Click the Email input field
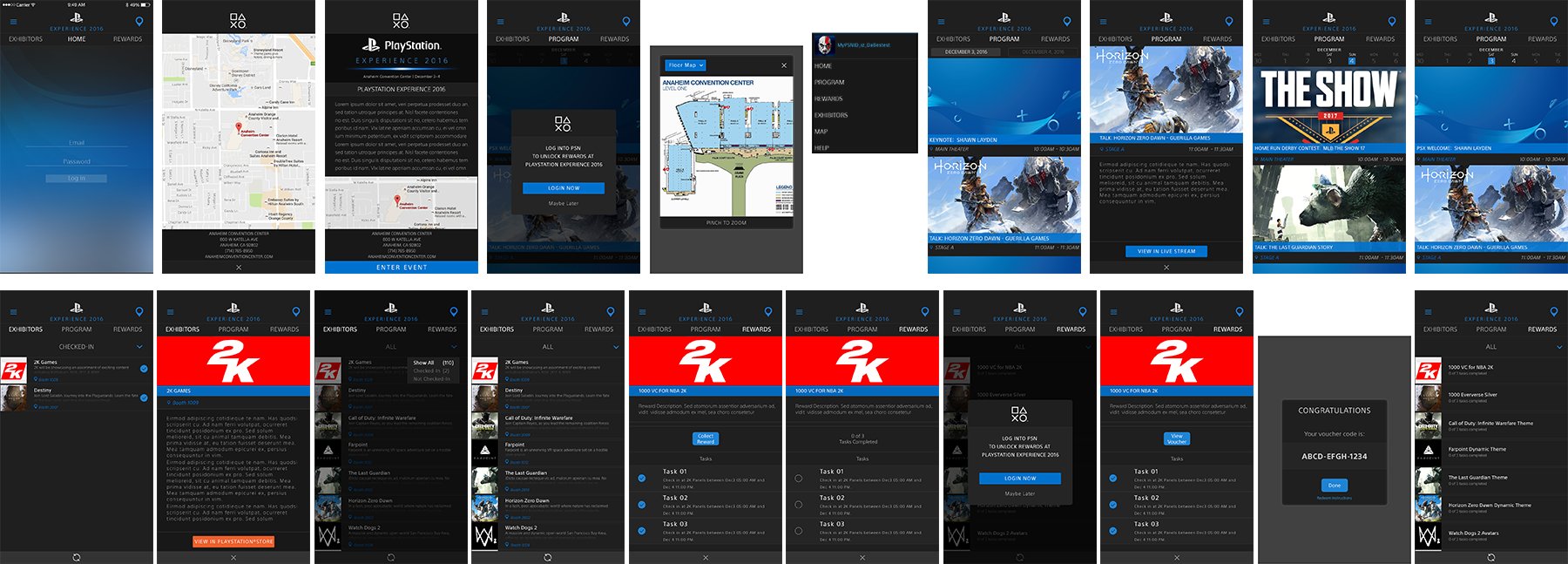 point(77,144)
